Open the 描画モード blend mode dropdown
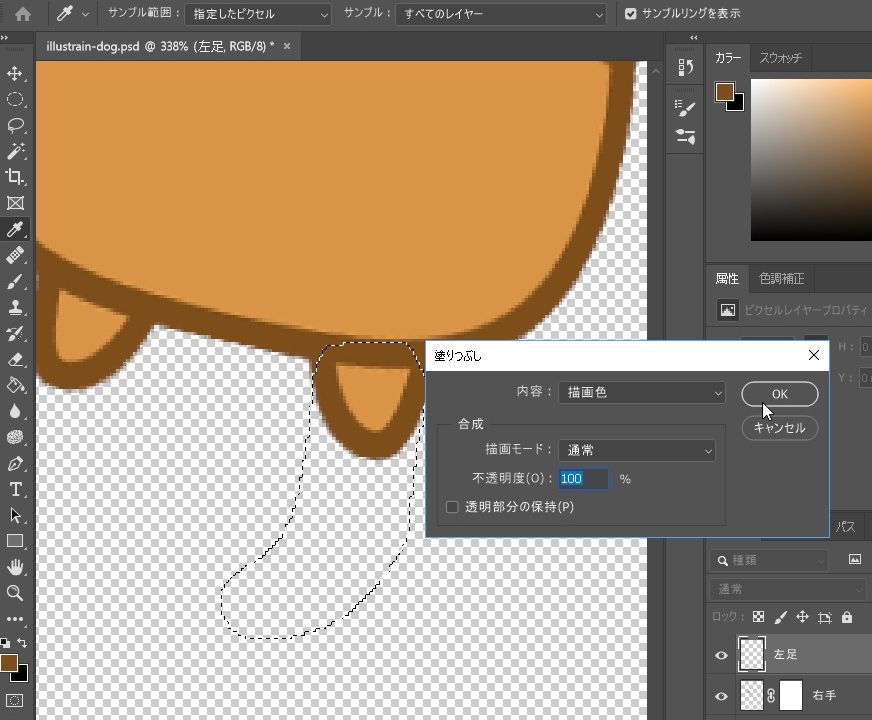Screen dimensions: 872x720 coord(636,451)
